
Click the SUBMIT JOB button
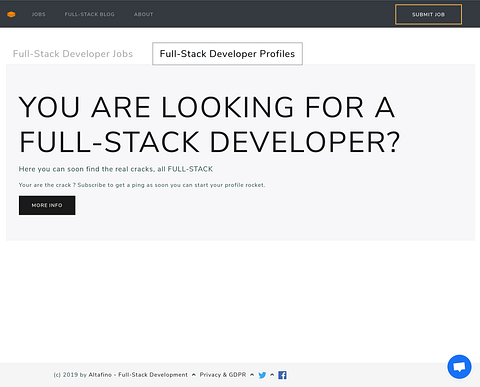[428, 14]
